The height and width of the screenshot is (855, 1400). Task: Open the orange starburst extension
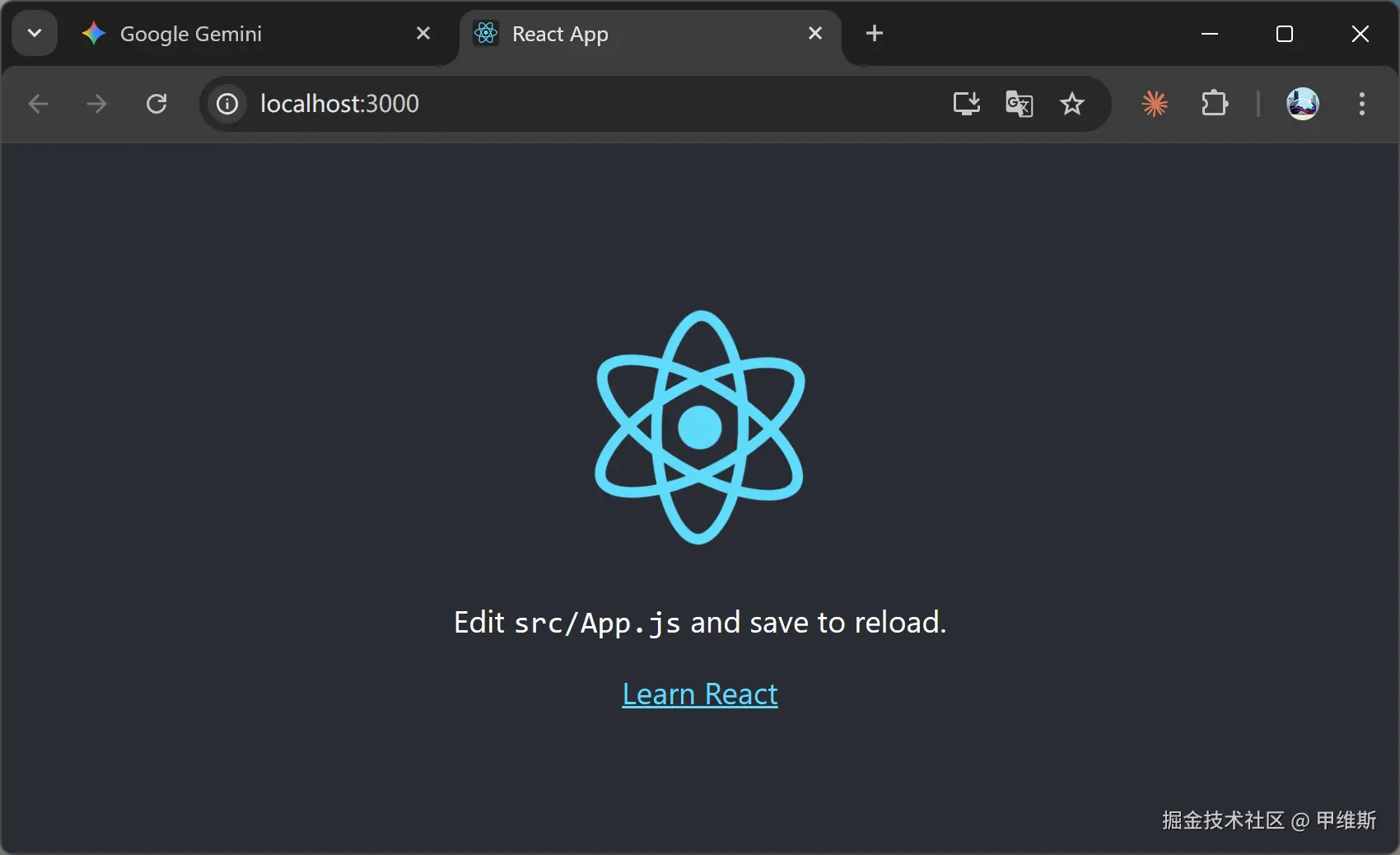pyautogui.click(x=1155, y=104)
